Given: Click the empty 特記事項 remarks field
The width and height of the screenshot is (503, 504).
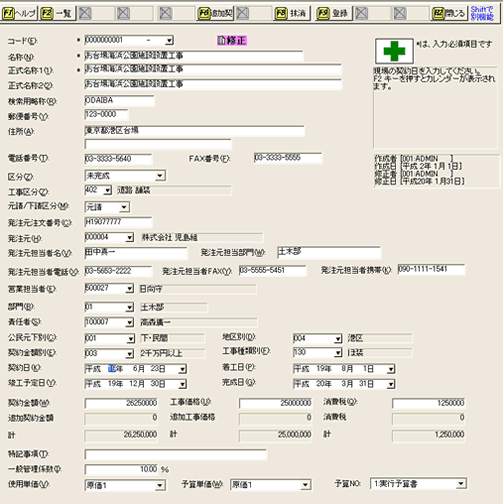Looking at the screenshot, I should [x=176, y=454].
